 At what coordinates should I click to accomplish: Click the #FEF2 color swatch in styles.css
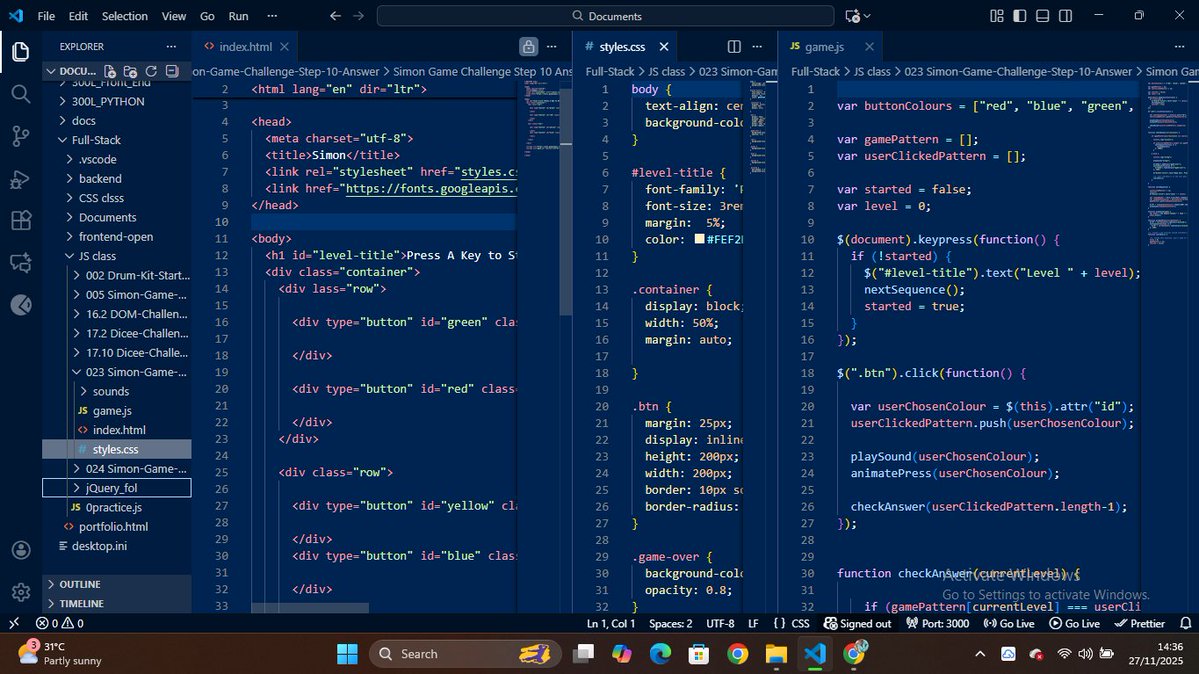[x=698, y=239]
